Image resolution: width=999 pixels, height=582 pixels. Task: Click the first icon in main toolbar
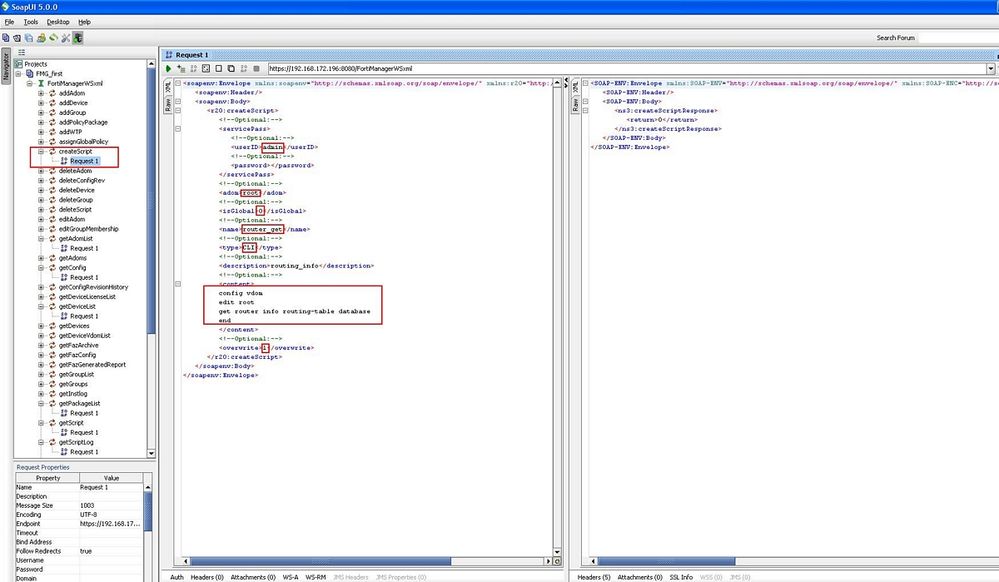pos(5,38)
